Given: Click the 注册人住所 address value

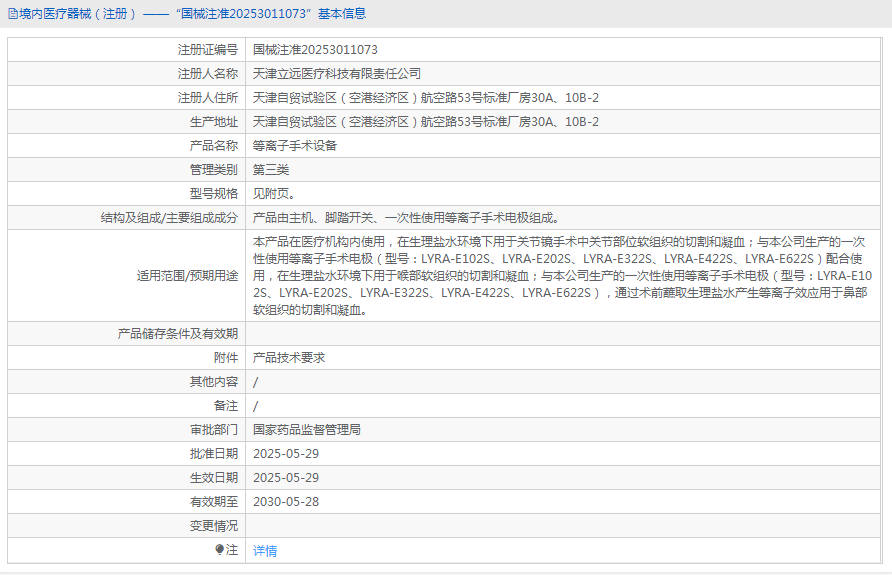Looking at the screenshot, I should 426,98.
